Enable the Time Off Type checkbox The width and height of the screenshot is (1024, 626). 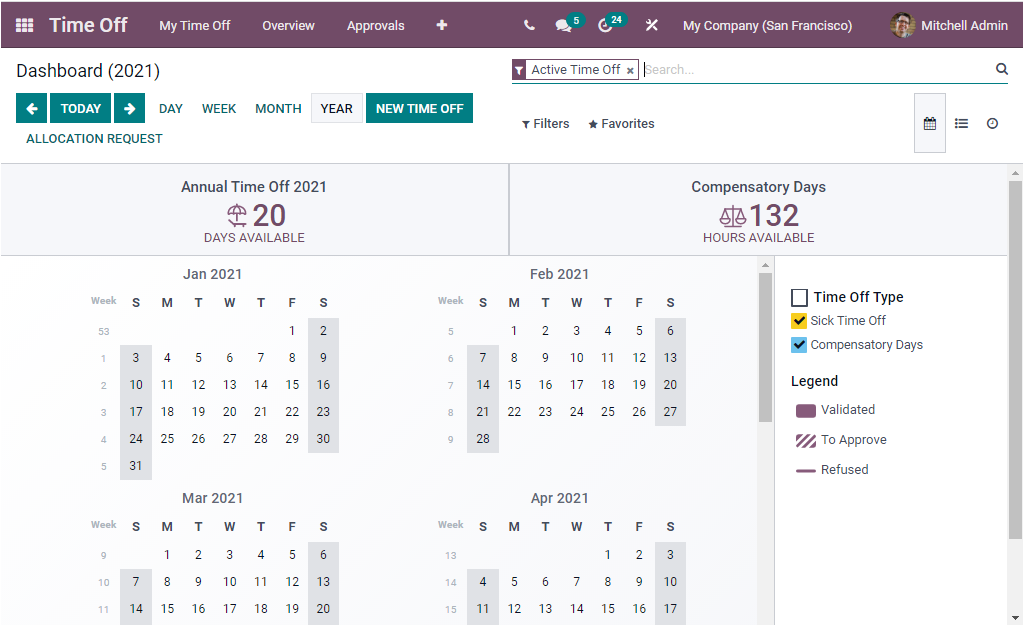tap(799, 297)
